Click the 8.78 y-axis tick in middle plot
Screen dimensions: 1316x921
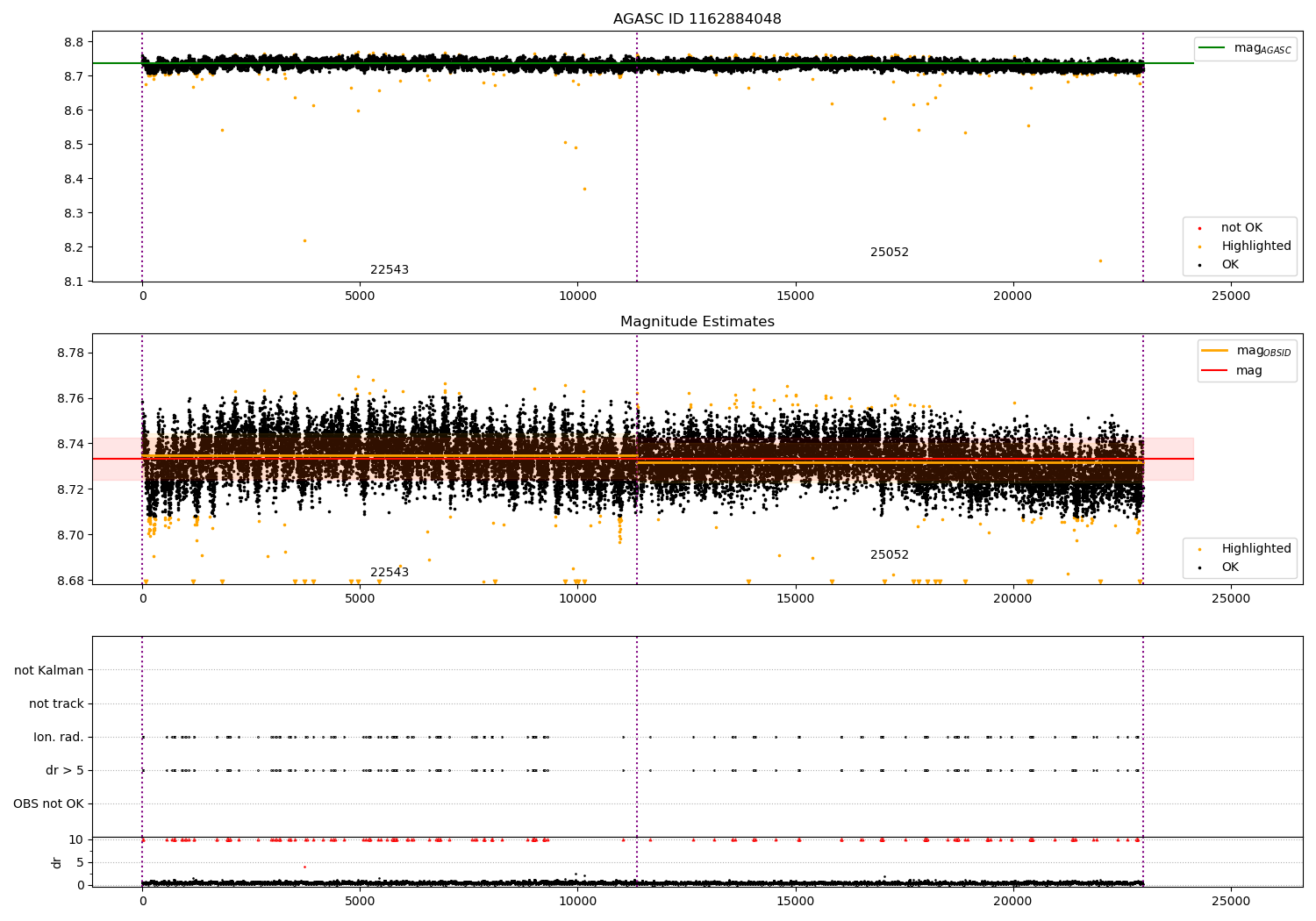[70, 353]
